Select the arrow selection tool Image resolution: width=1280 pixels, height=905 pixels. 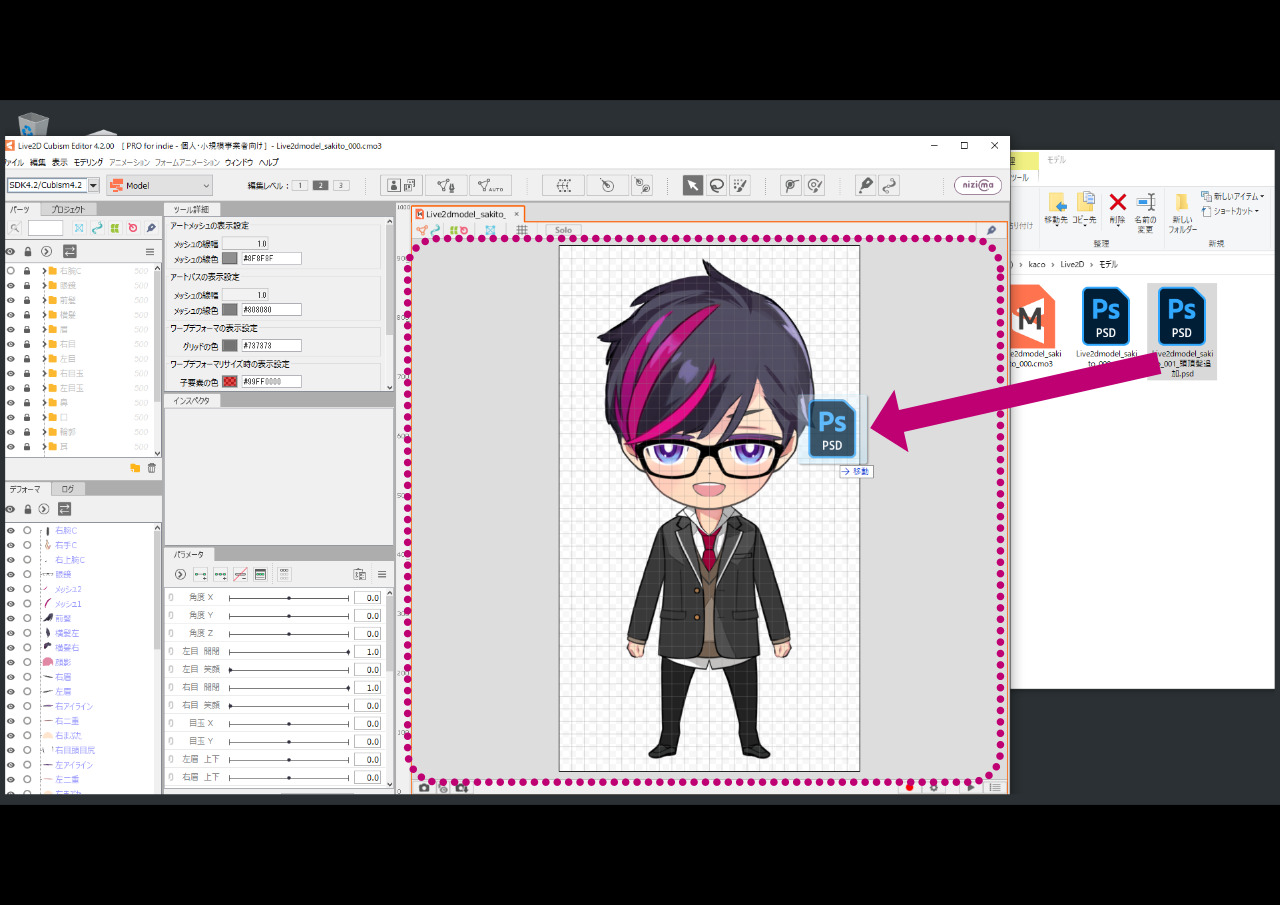click(692, 185)
